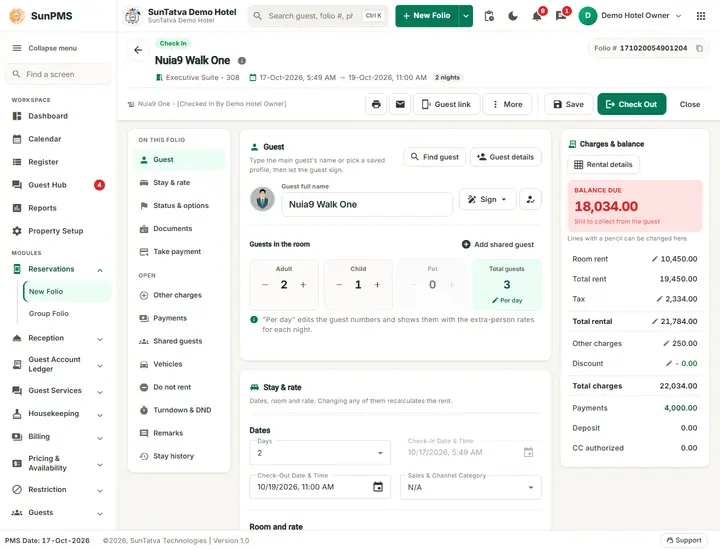Screen dimensions: 720x550
Task: Expand the Housekeeping module
Action: pyautogui.click(x=100, y=415)
